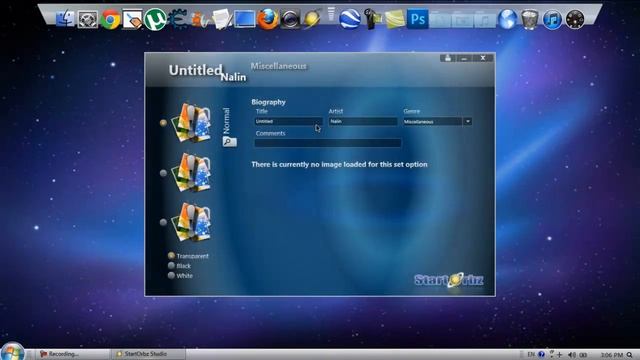Click the bottom orb image thumbnail

[191, 222]
